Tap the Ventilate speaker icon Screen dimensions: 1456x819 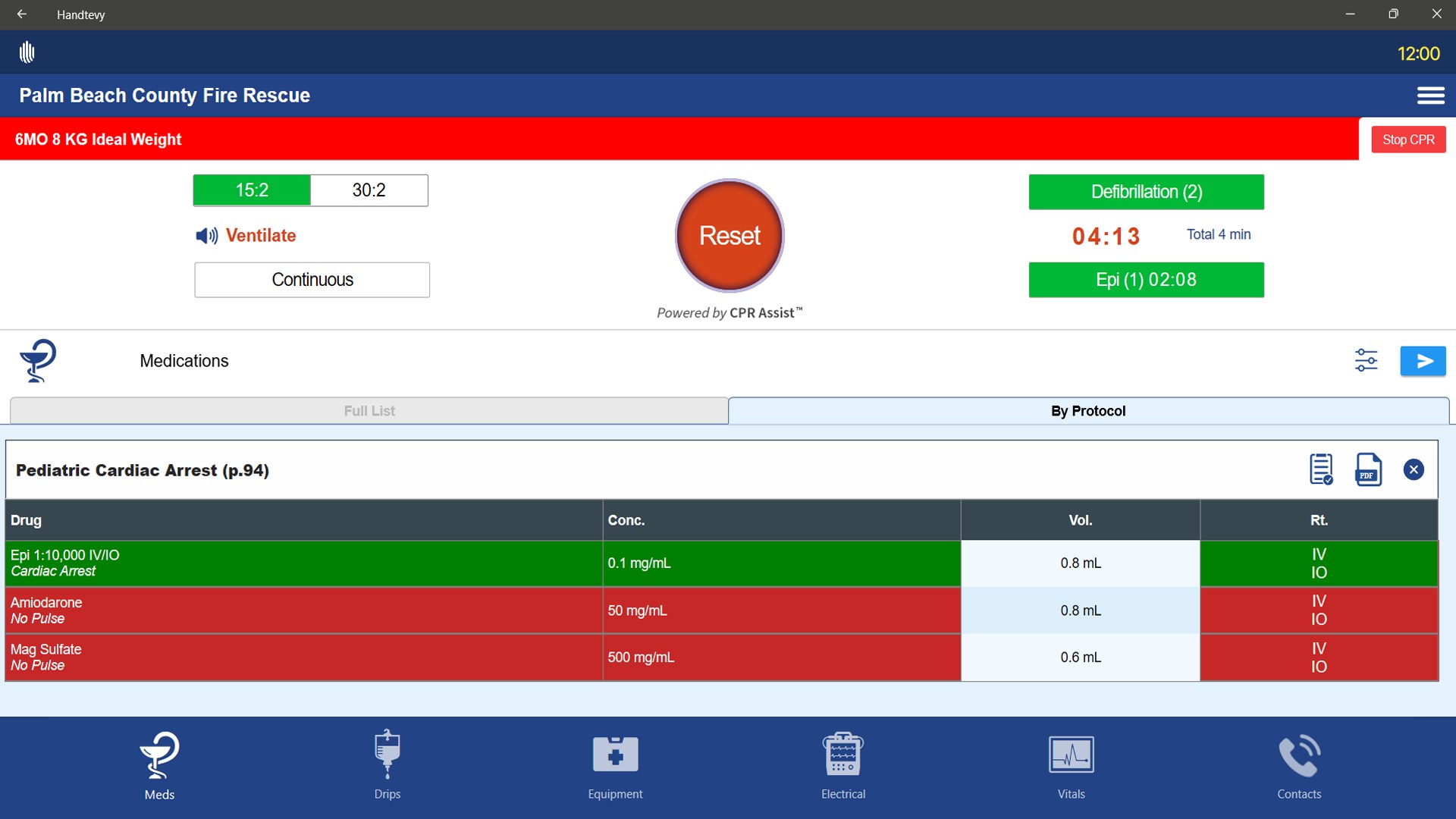tap(206, 236)
